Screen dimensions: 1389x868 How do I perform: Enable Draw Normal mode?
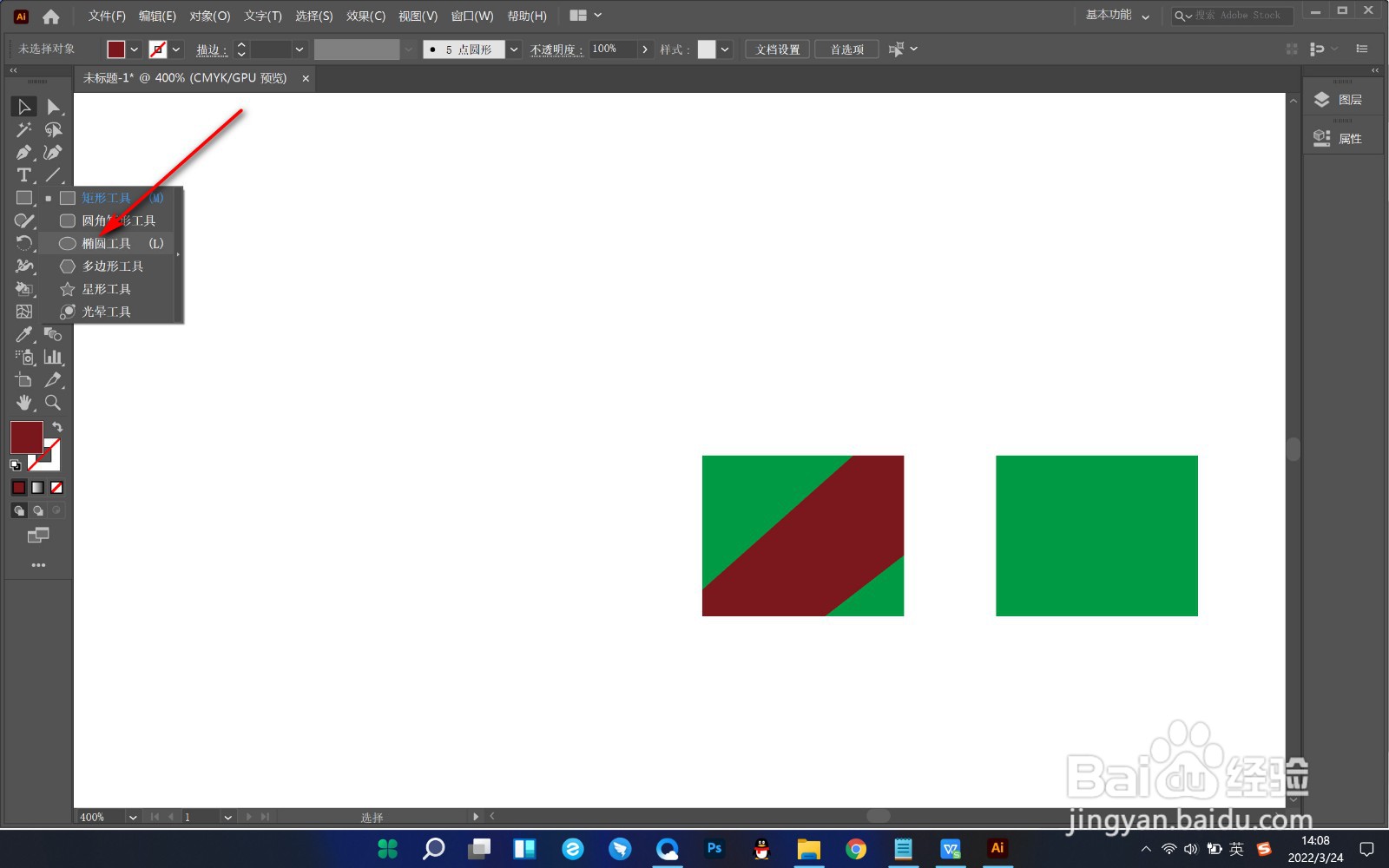19,510
